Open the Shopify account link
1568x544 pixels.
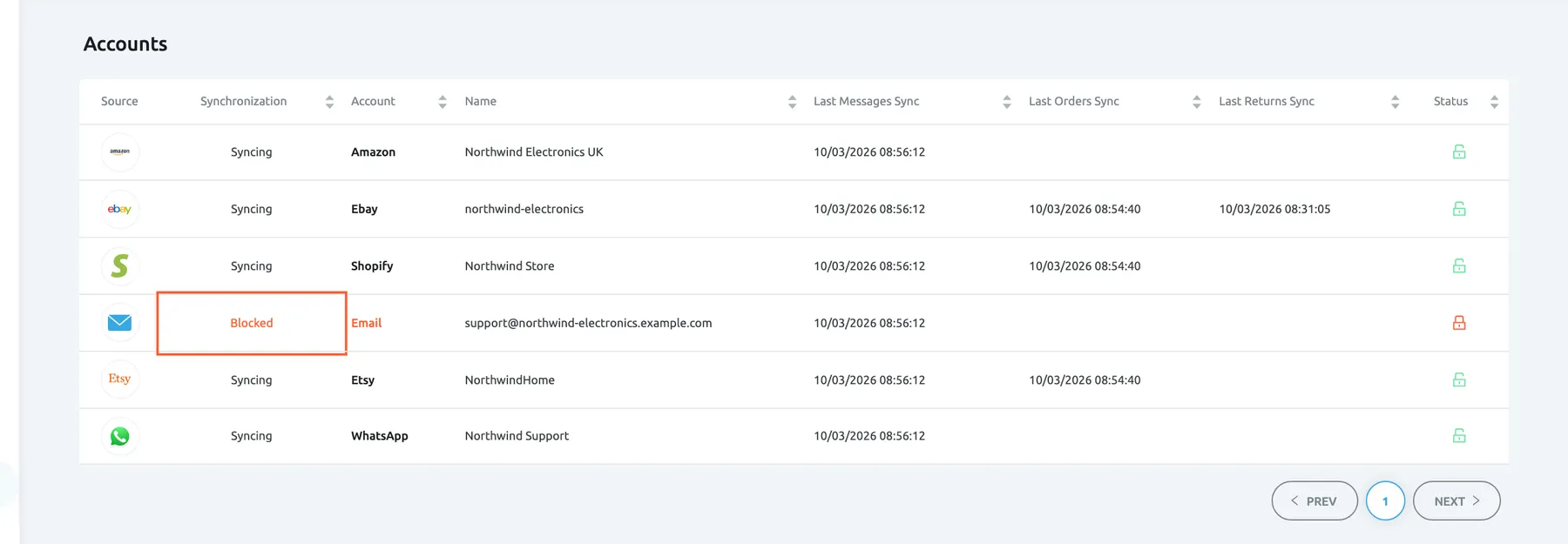[x=372, y=265]
